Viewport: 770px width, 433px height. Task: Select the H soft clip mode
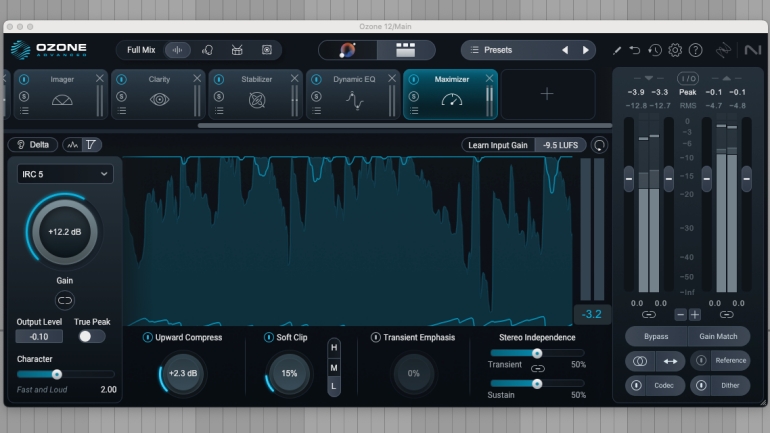(x=334, y=348)
